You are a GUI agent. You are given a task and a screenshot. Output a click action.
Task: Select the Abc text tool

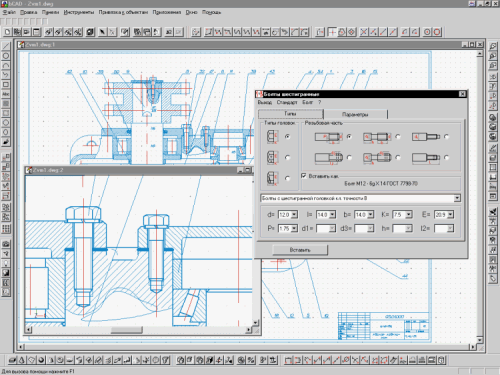pos(6,94)
